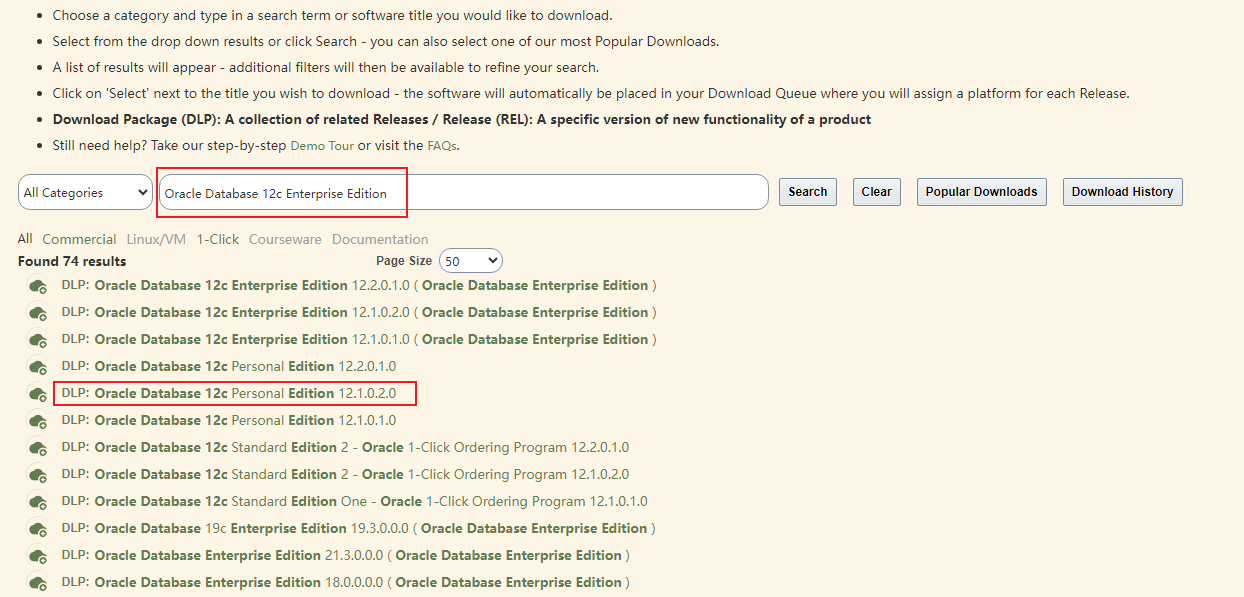1244x597 pixels.
Task: Open DLP Standard Edition 2 1-Click 12.2.0.1.0
Action: tap(345, 448)
